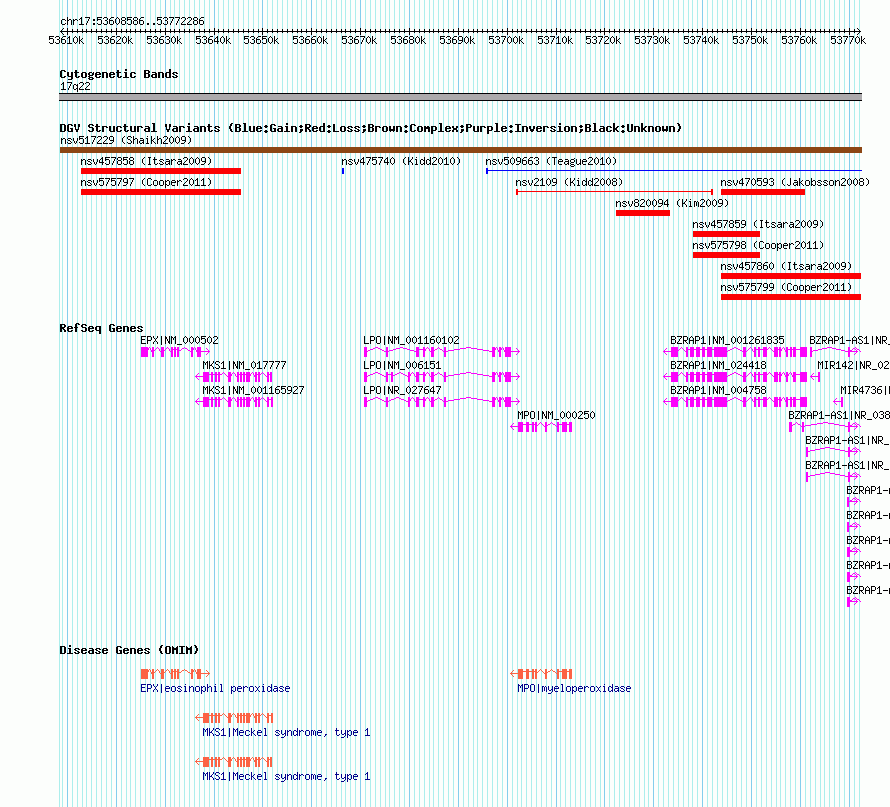Select the nsv470593 (Jakobsson2008) red bar
The width and height of the screenshot is (890, 807).
pos(763,192)
